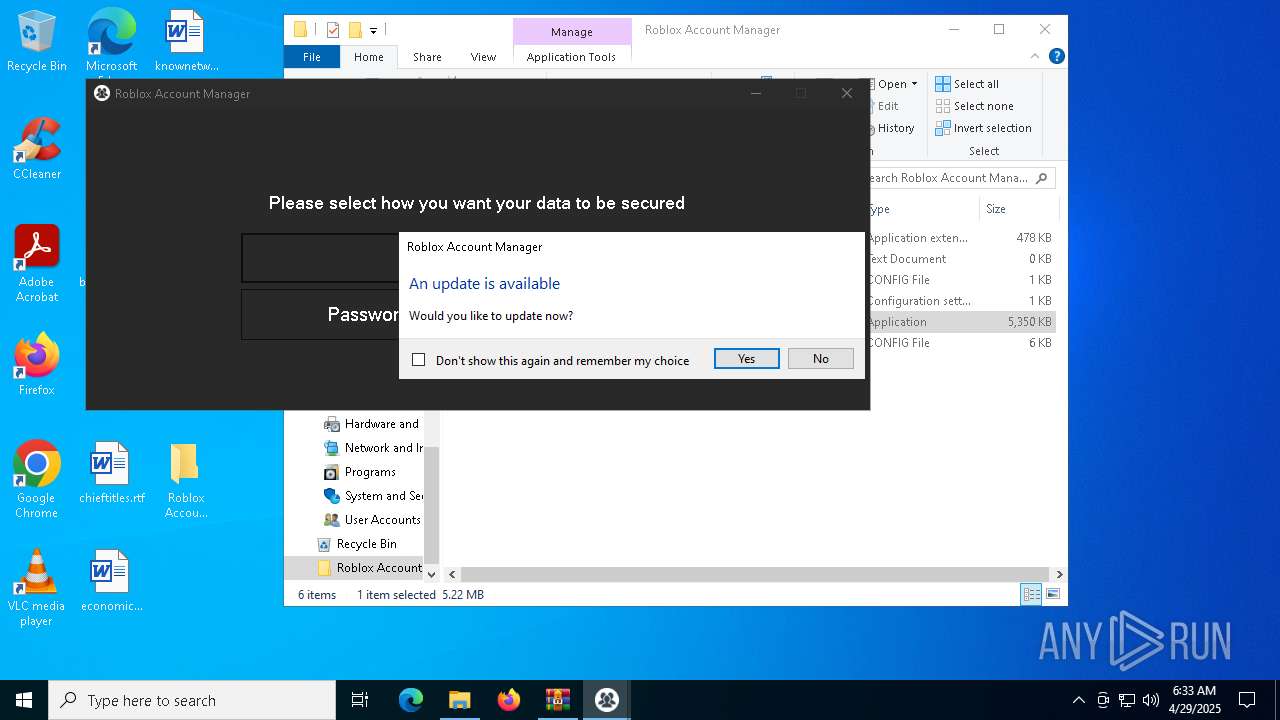Expand the Open dropdown arrow
The height and width of the screenshot is (720, 1280).
(x=914, y=84)
